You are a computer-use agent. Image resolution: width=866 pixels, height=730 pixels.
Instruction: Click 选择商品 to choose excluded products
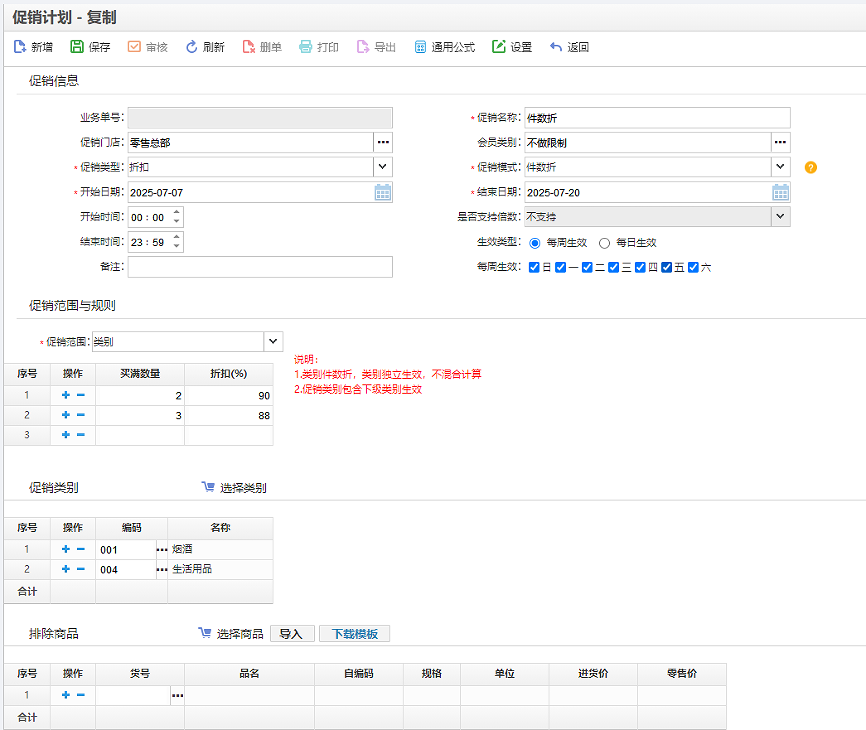(x=231, y=633)
